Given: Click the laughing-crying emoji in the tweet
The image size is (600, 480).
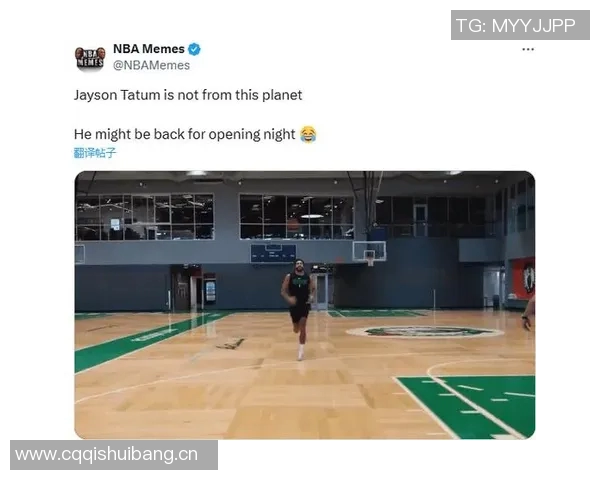Looking at the screenshot, I should pyautogui.click(x=308, y=134).
